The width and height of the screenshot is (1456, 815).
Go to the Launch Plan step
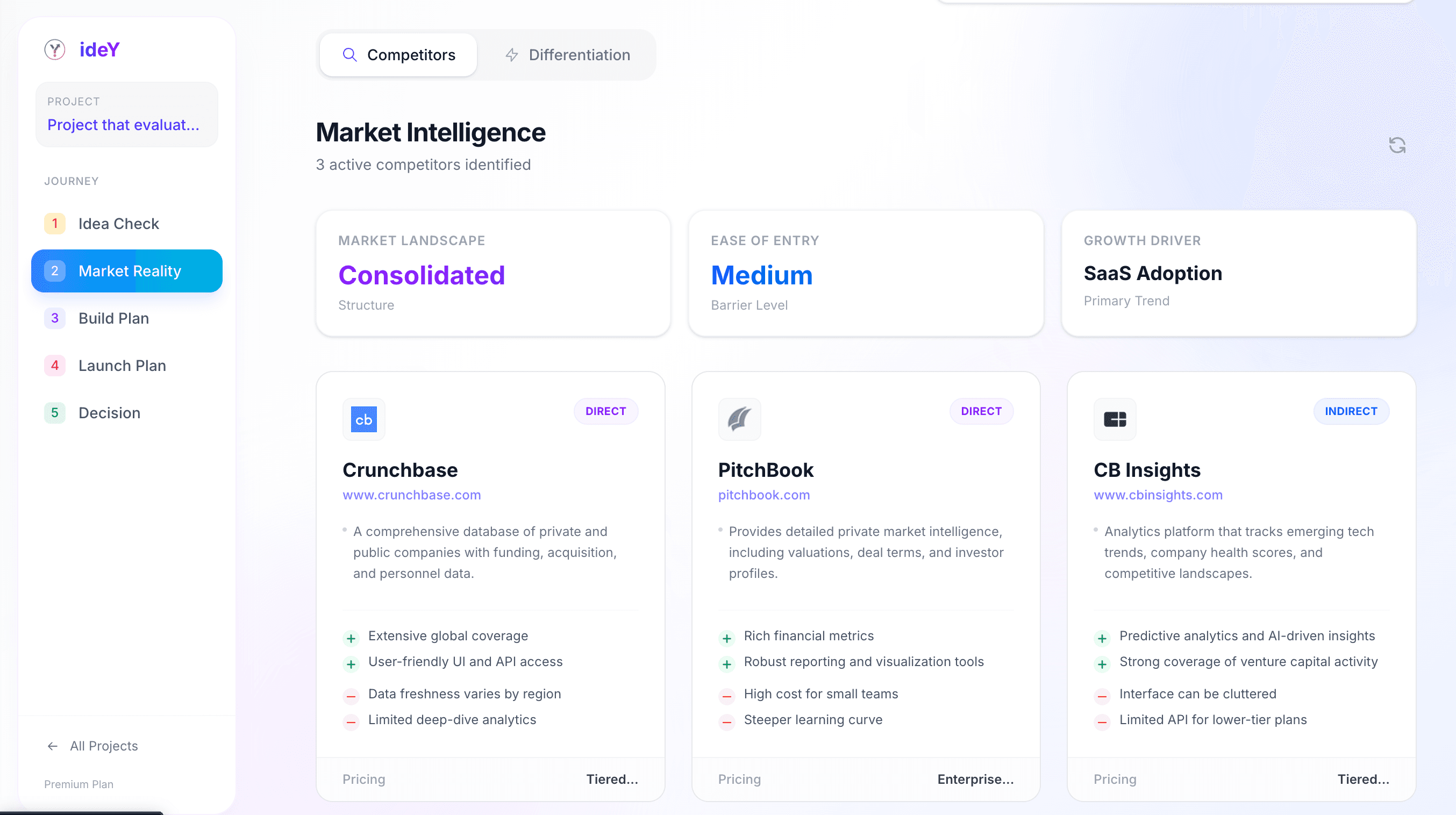pos(122,366)
